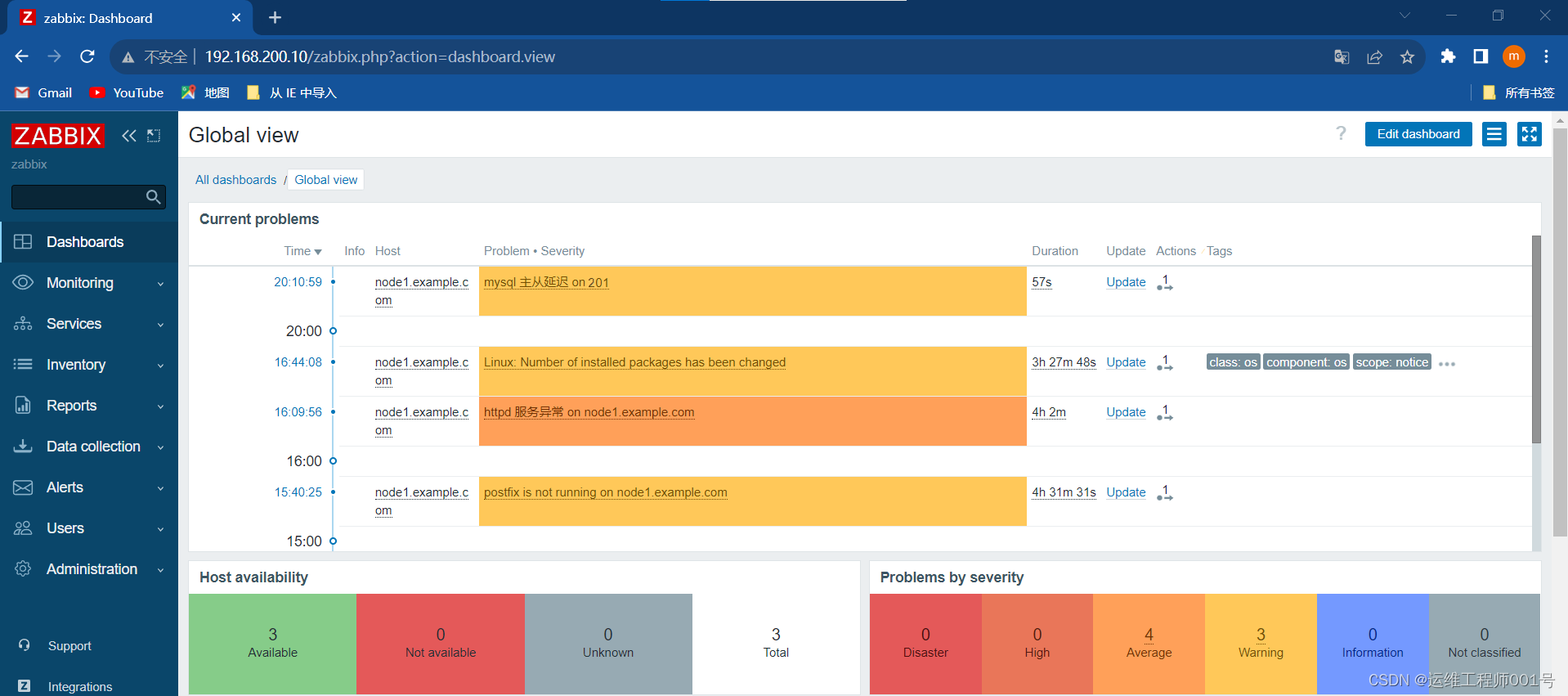Expand the Alerts menu section

[x=89, y=487]
